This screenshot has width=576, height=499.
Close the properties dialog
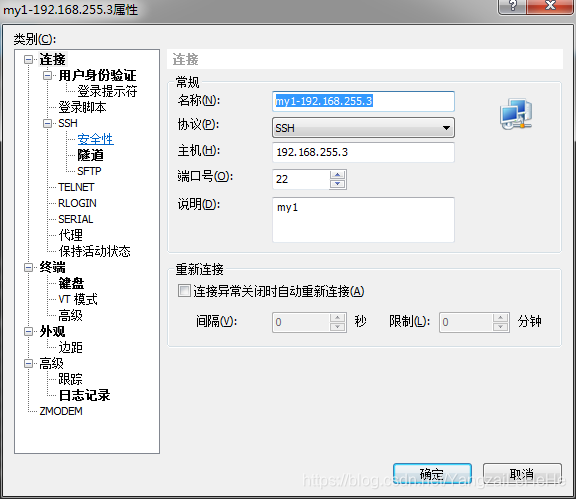(550, 6)
